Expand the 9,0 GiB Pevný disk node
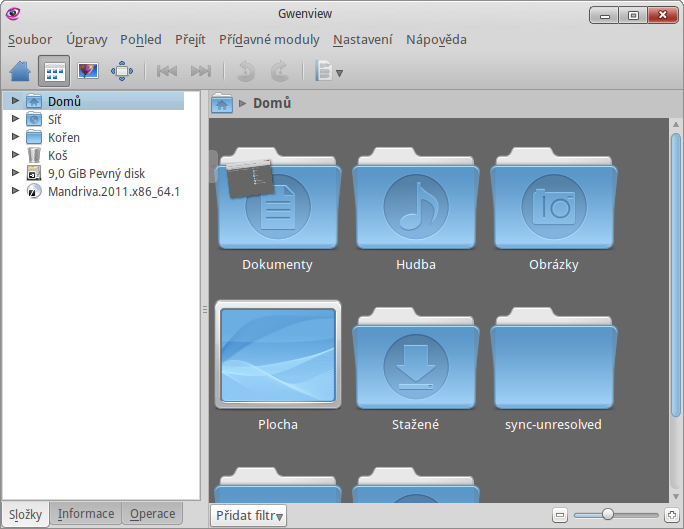The width and height of the screenshot is (684, 529). [15, 173]
